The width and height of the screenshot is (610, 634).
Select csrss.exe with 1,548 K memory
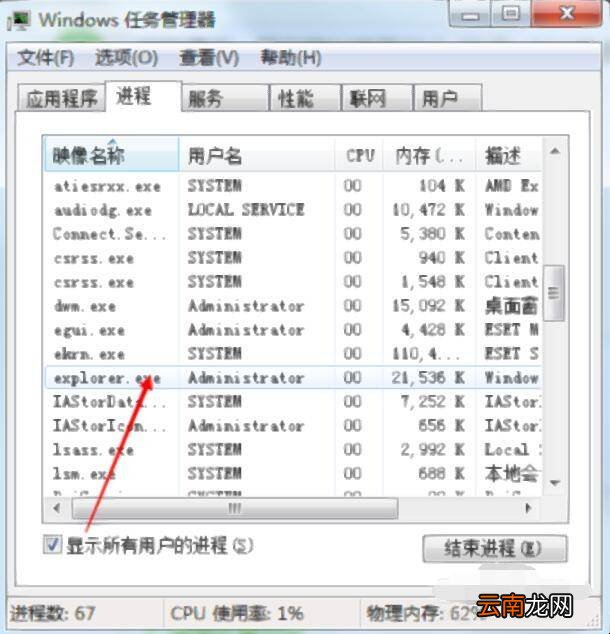(x=293, y=282)
